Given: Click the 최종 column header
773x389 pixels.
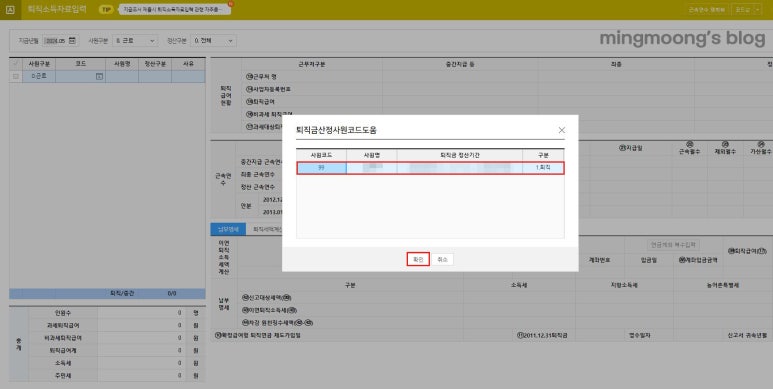Looking at the screenshot, I should click(616, 65).
